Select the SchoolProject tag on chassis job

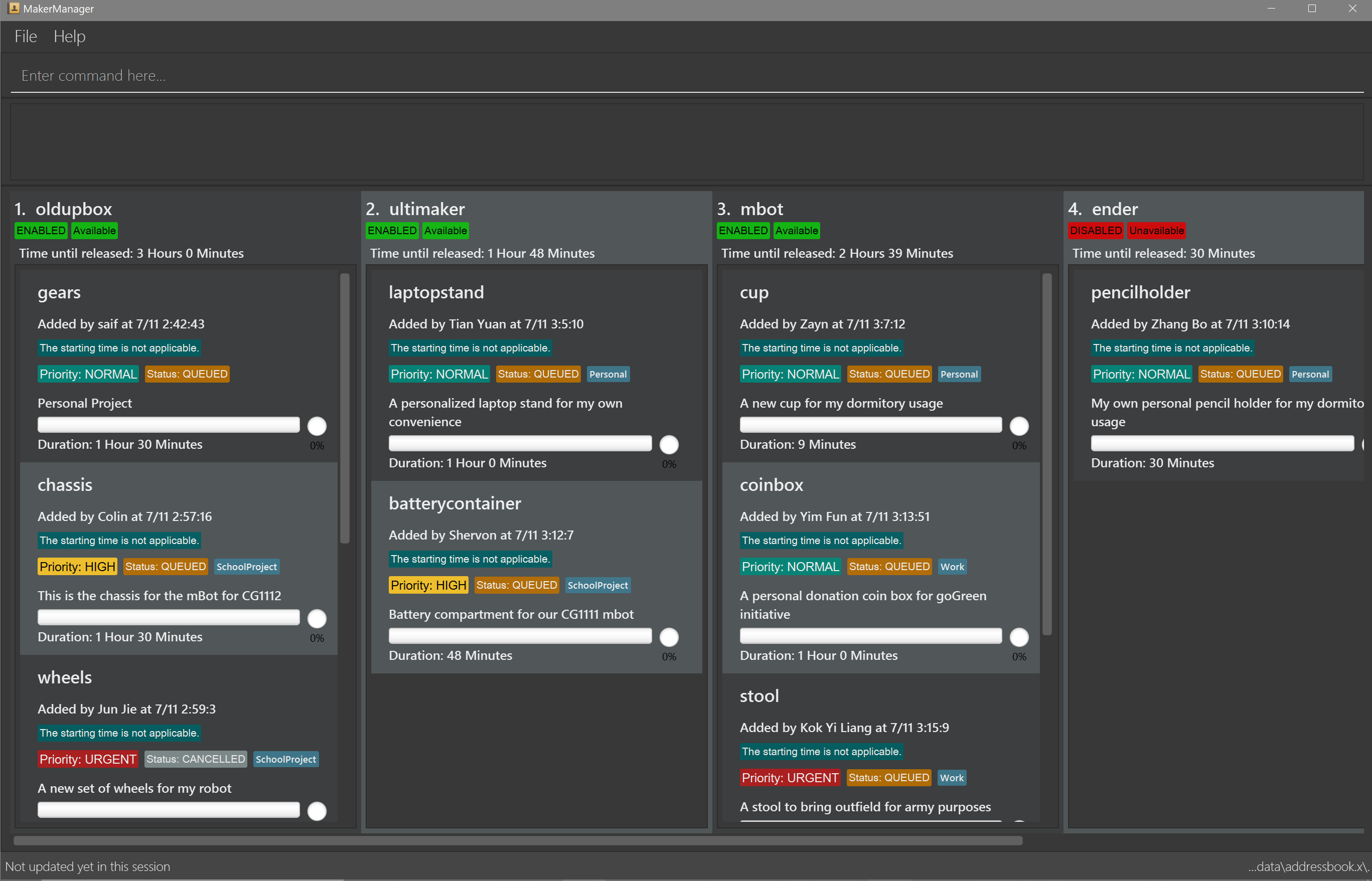point(247,567)
